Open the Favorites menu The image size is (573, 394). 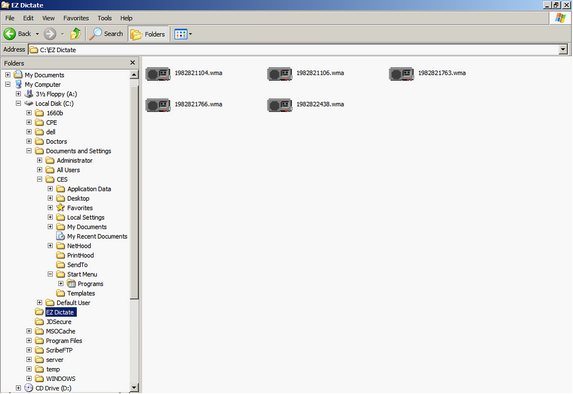[76, 18]
